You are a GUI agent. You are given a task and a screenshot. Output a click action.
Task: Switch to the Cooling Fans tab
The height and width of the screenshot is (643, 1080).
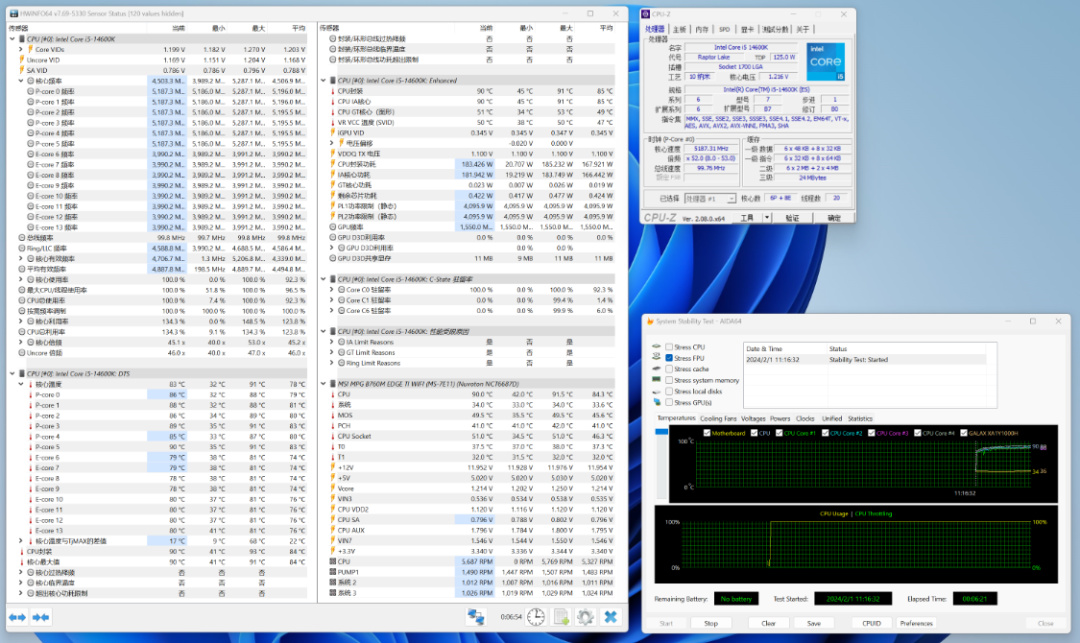click(717, 418)
